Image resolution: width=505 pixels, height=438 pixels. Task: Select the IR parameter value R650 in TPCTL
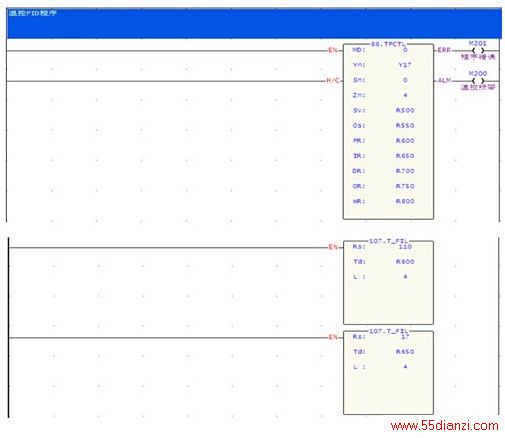(x=405, y=156)
